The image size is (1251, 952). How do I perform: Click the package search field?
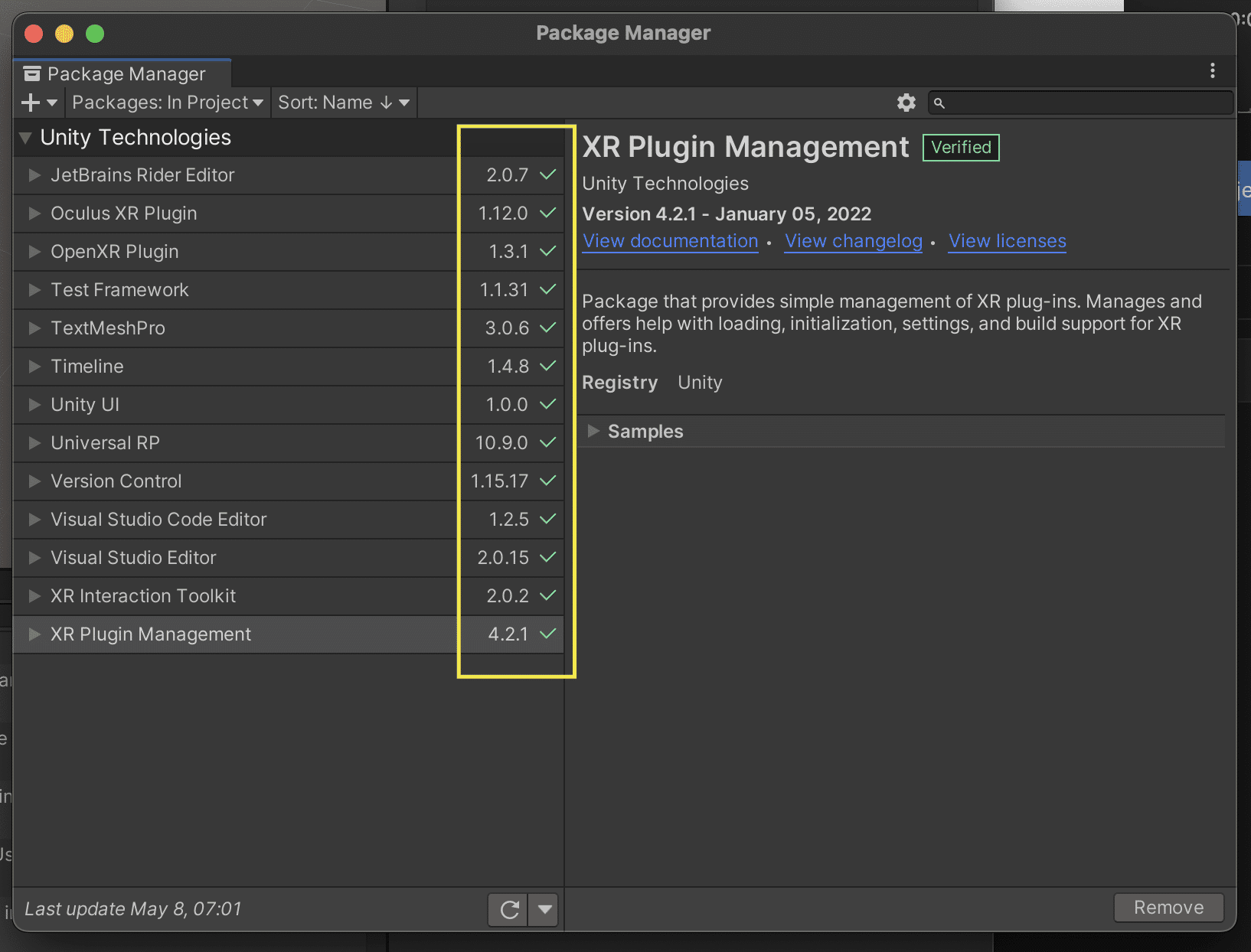click(1081, 103)
